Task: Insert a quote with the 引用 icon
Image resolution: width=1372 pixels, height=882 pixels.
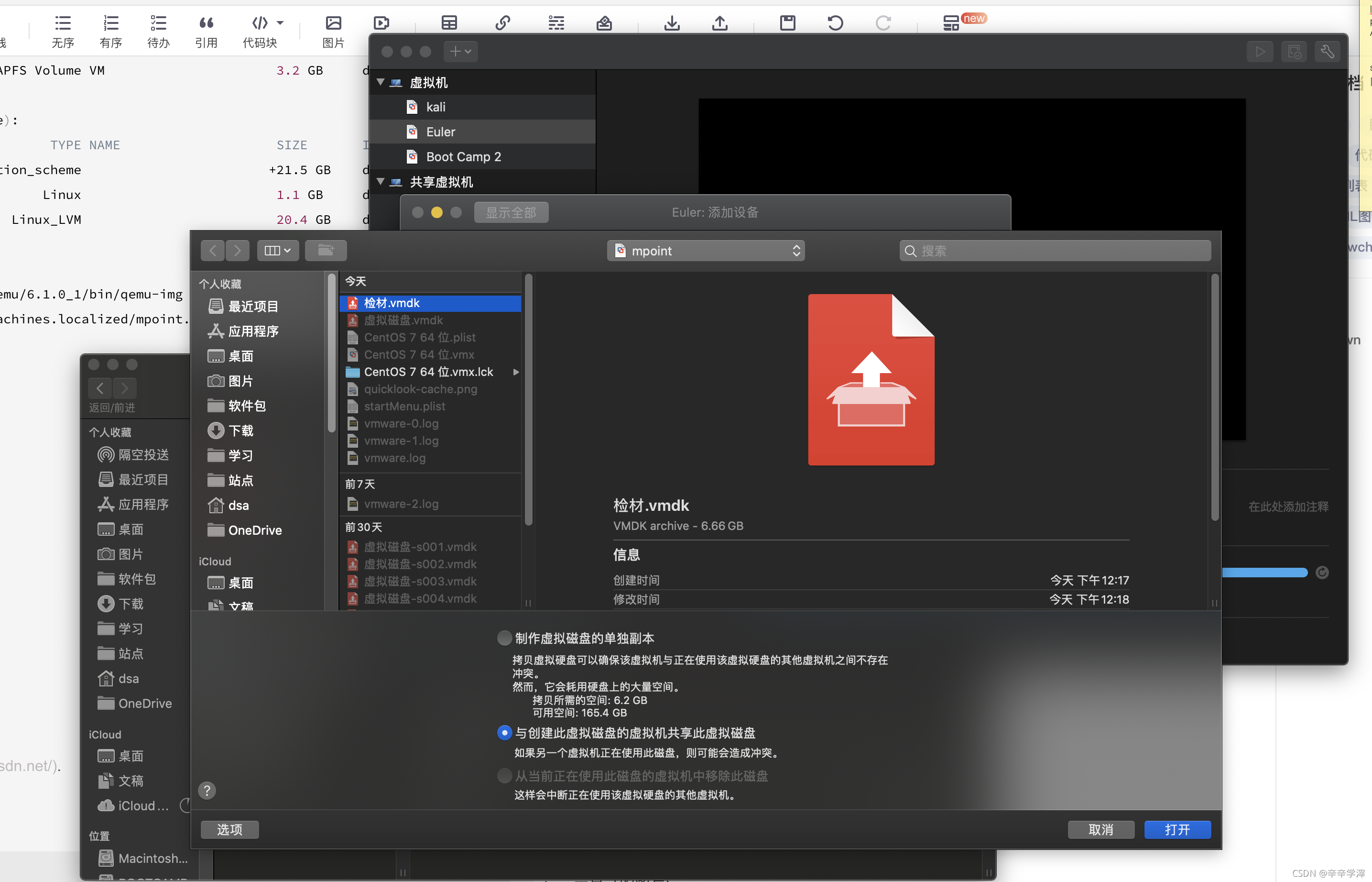Action: tap(206, 23)
